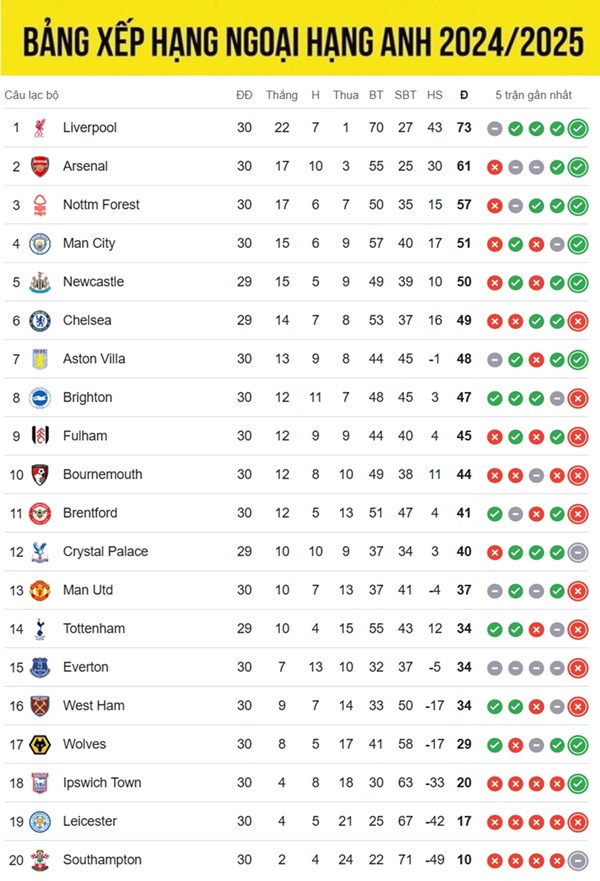Viewport: 600px width, 881px height.
Task: Open the Newcastle team link
Action: [x=93, y=282]
